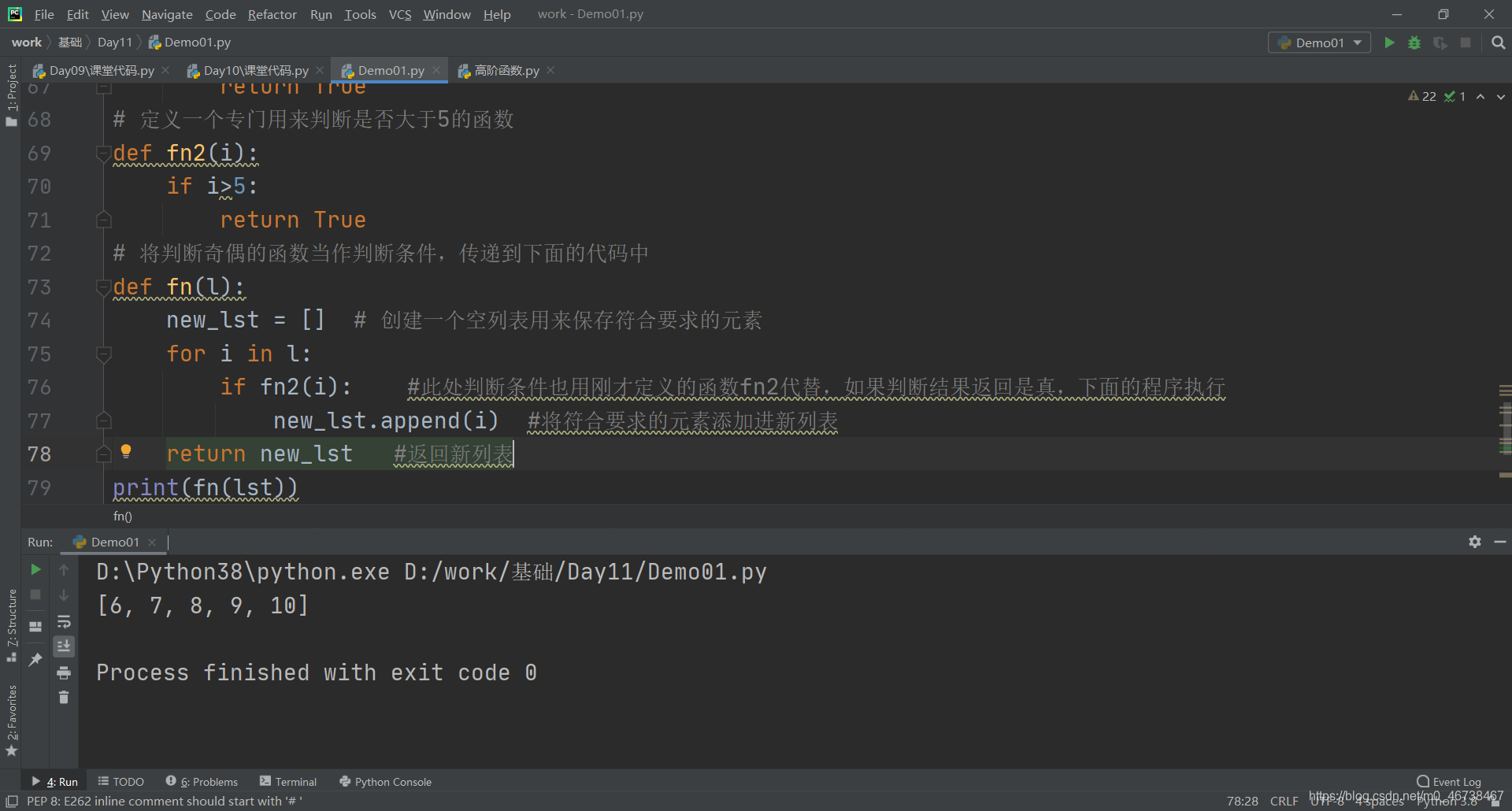This screenshot has width=1512, height=811.
Task: Click line number 73 in the gutter
Action: (x=39, y=287)
